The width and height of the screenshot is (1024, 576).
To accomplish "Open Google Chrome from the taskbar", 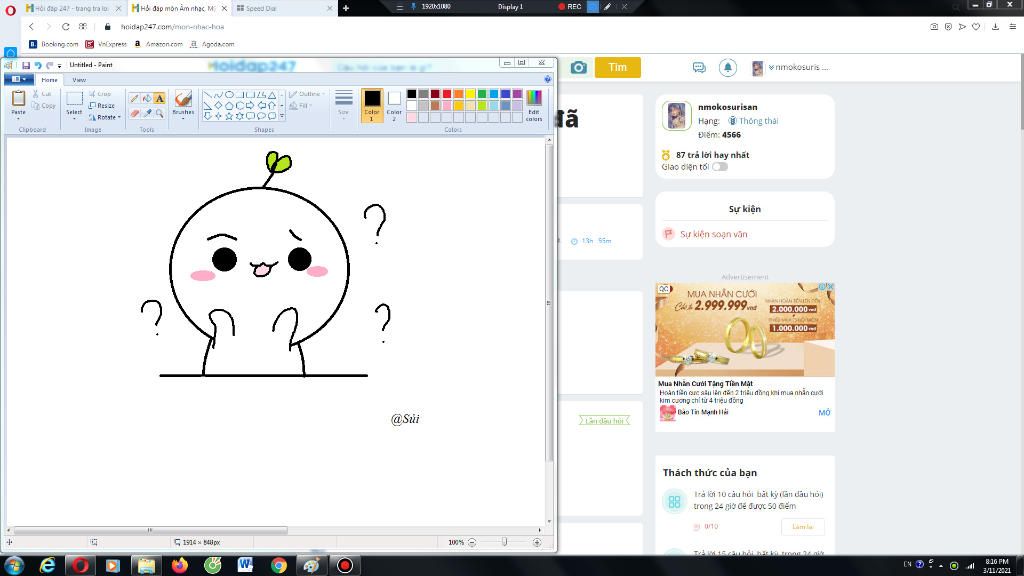I will pos(279,566).
